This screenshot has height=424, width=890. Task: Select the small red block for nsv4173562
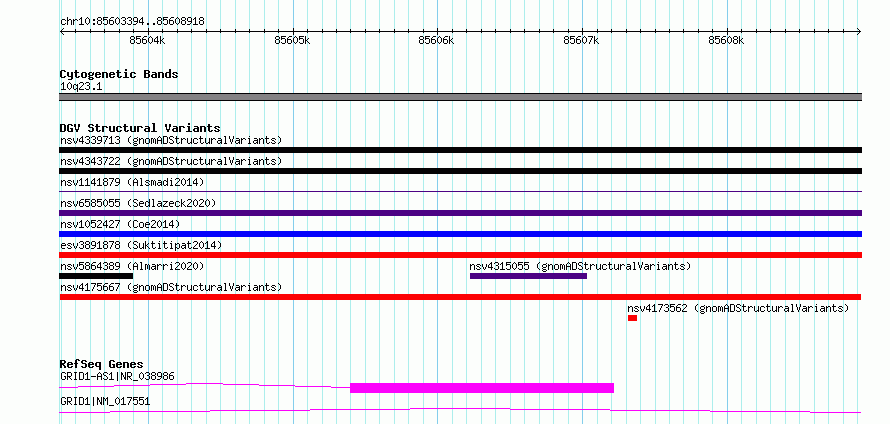click(x=632, y=318)
